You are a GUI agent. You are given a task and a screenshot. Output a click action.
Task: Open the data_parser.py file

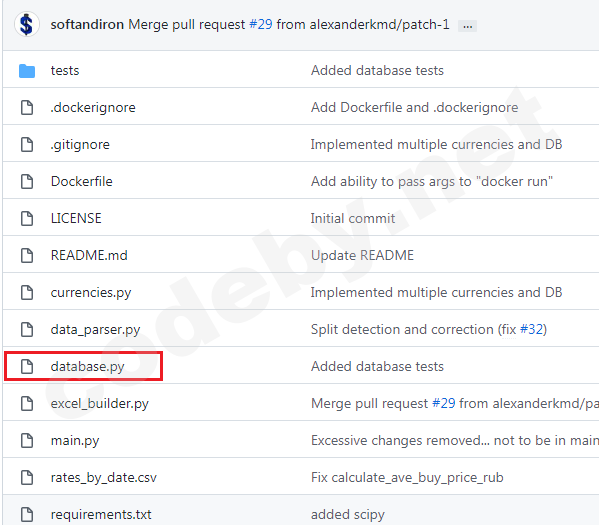point(96,330)
